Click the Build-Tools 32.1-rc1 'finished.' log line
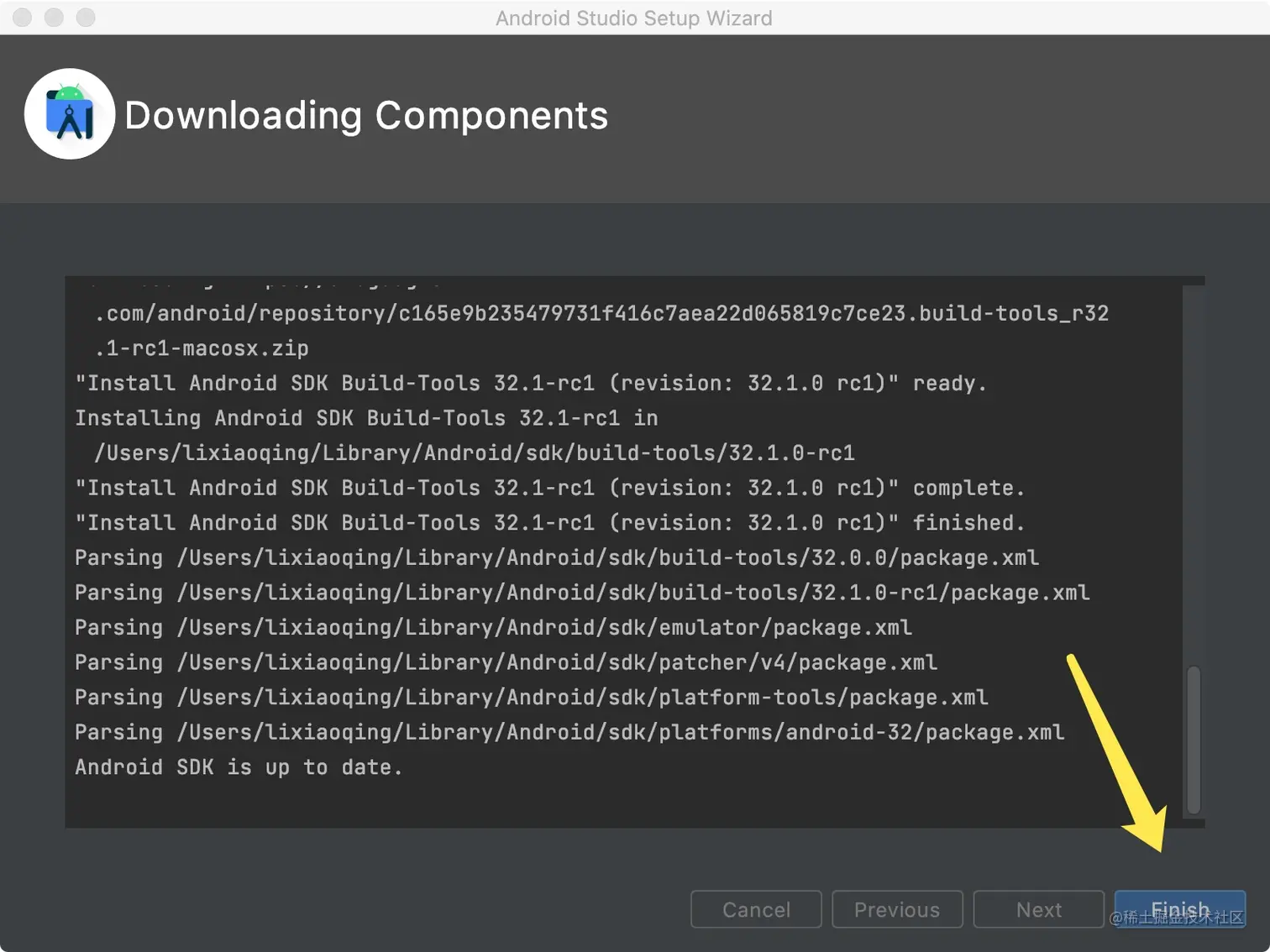The width and height of the screenshot is (1270, 952). 550,523
